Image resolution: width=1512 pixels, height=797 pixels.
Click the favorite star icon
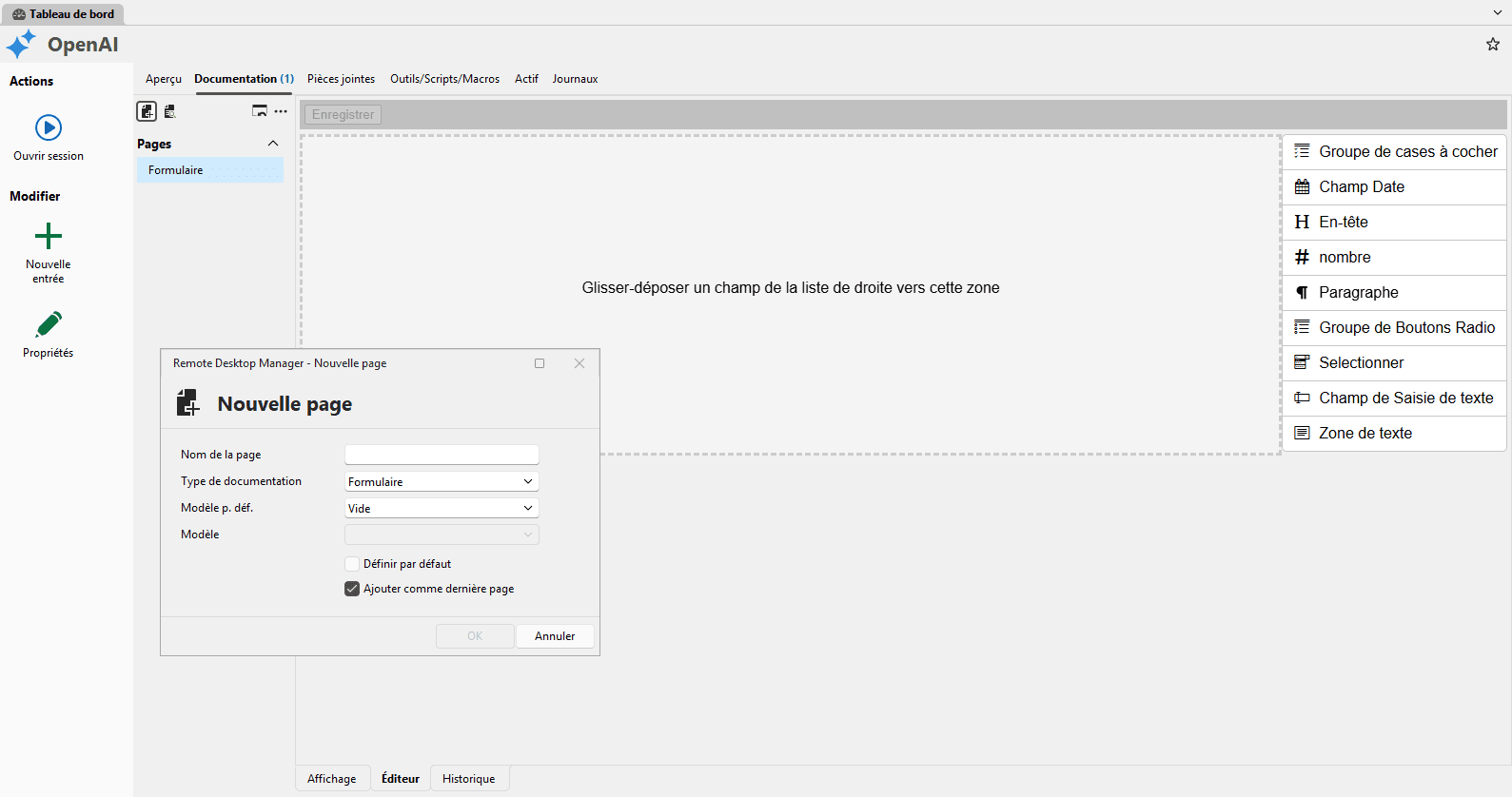click(1492, 45)
